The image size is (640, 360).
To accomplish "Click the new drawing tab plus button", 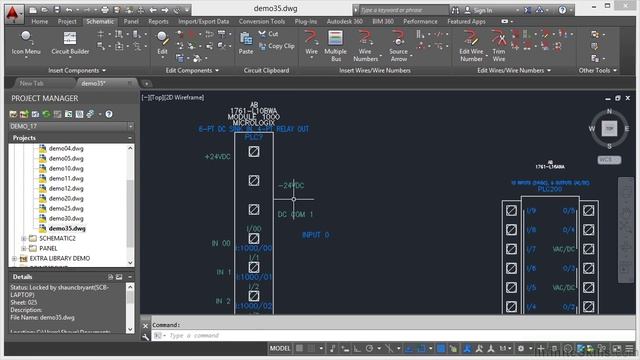I will click(146, 84).
